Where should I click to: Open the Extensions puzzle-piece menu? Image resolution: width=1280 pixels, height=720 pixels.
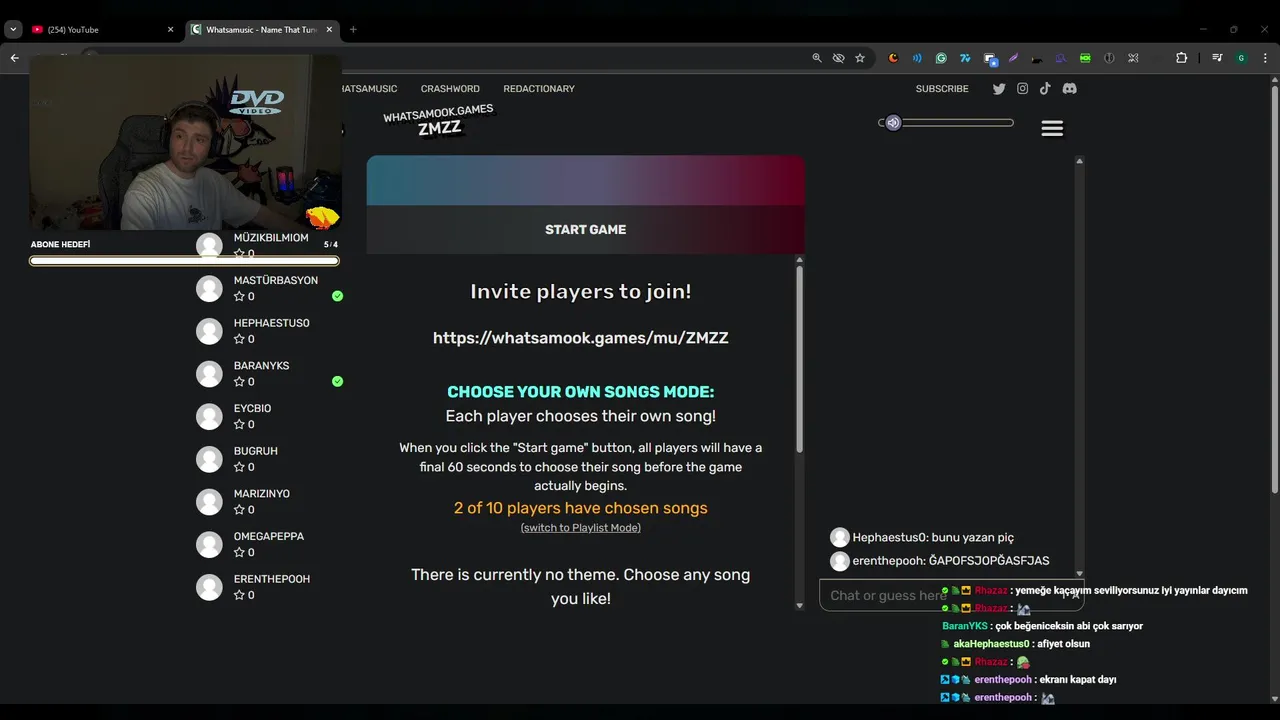coord(1181,58)
